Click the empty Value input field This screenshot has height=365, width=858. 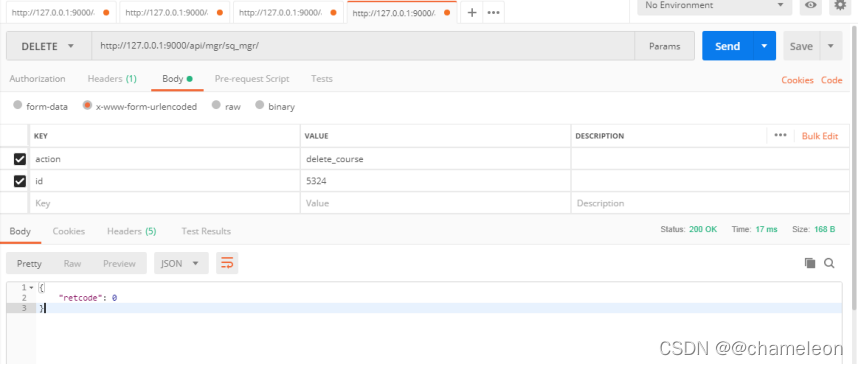tap(435, 203)
